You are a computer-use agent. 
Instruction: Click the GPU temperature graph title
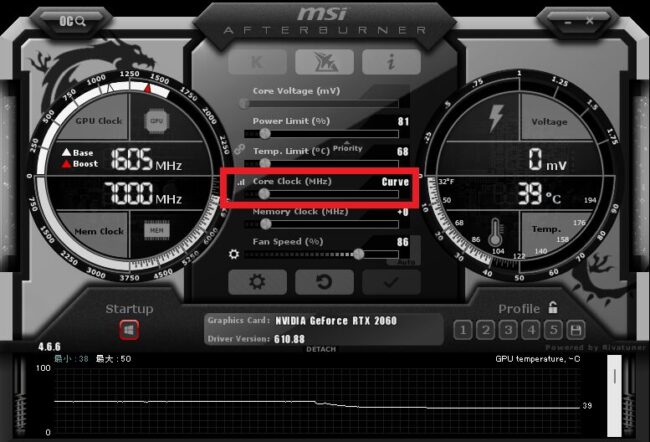point(538,359)
